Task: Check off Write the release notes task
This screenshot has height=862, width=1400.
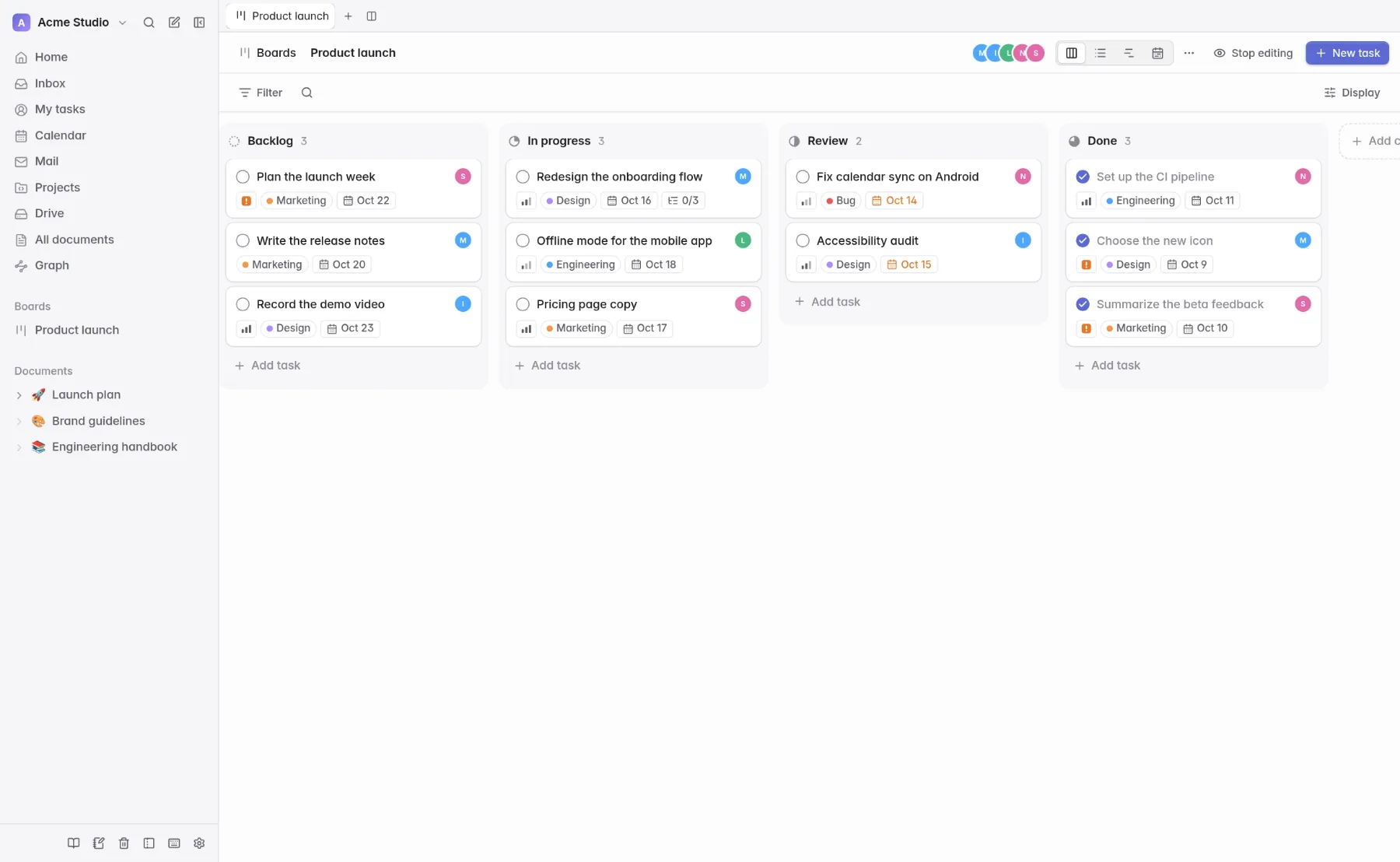Action: 243,240
